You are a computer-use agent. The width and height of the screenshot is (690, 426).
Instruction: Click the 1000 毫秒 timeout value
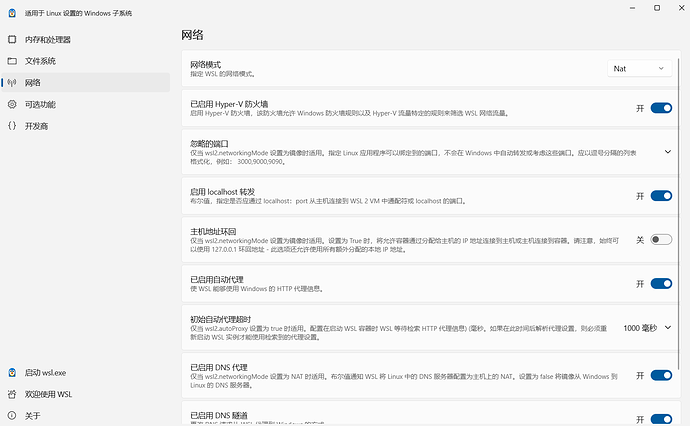(640, 328)
